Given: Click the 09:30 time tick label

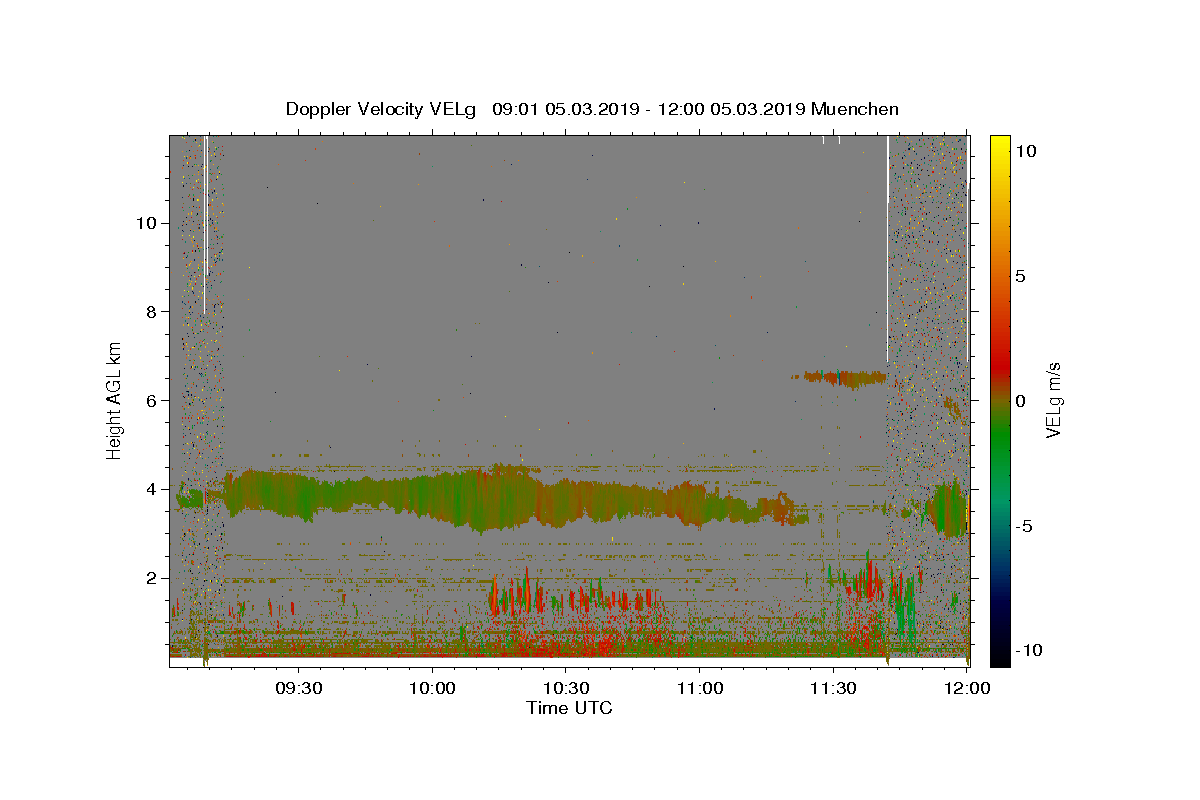Looking at the screenshot, I should [x=298, y=689].
